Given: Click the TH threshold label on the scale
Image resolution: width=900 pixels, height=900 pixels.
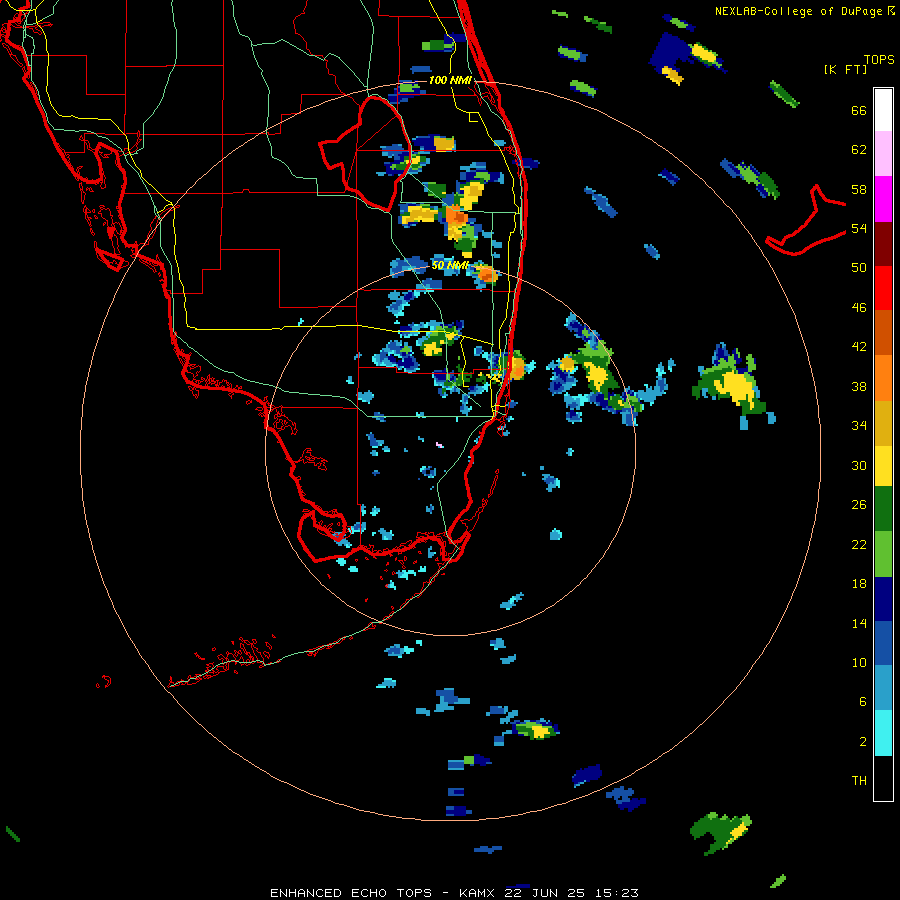Looking at the screenshot, I should pos(859,781).
